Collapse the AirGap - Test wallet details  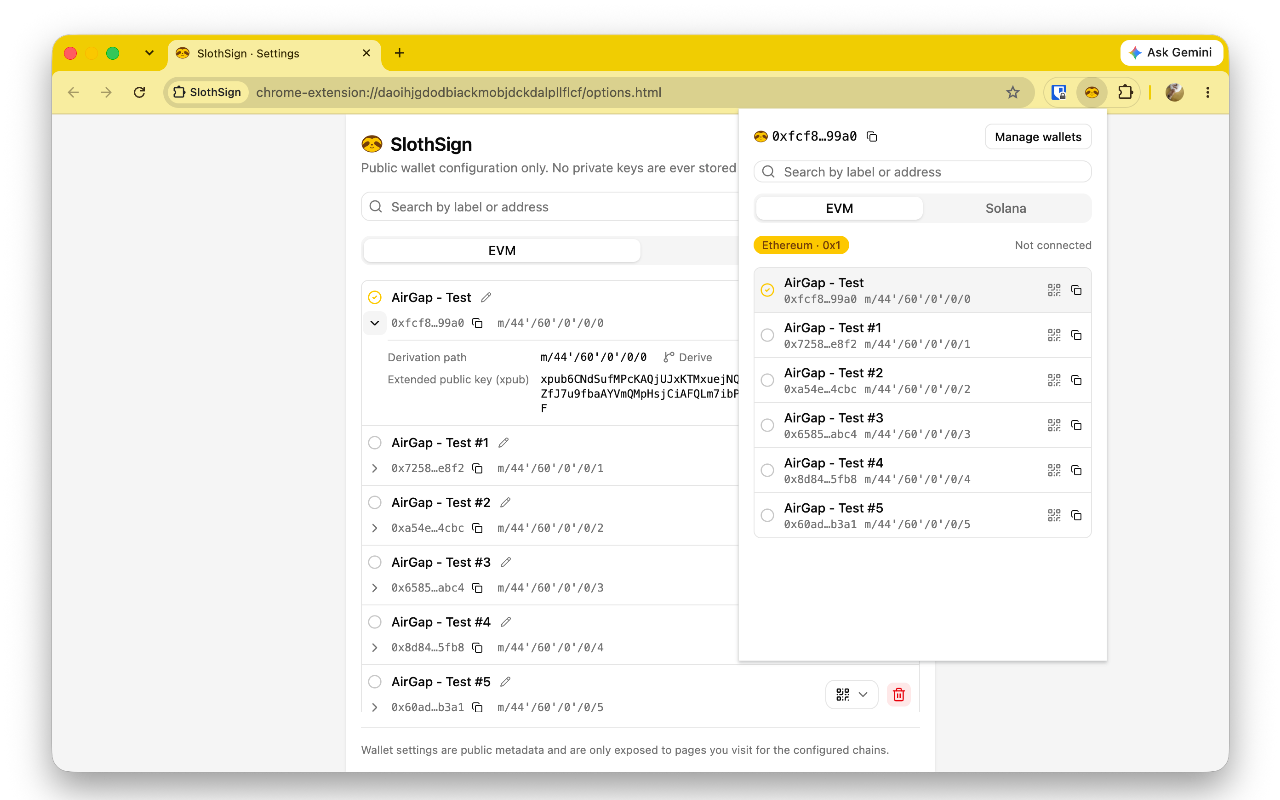tap(375, 323)
